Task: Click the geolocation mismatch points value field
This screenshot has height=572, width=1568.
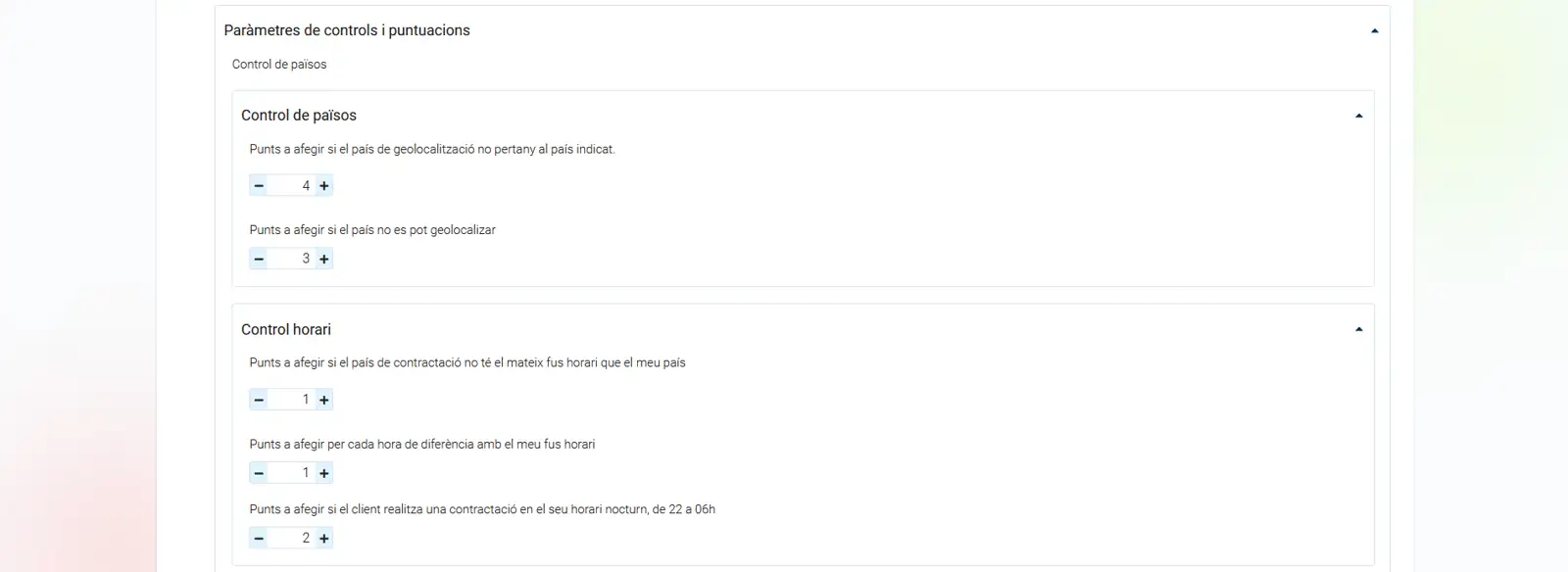Action: (292, 186)
